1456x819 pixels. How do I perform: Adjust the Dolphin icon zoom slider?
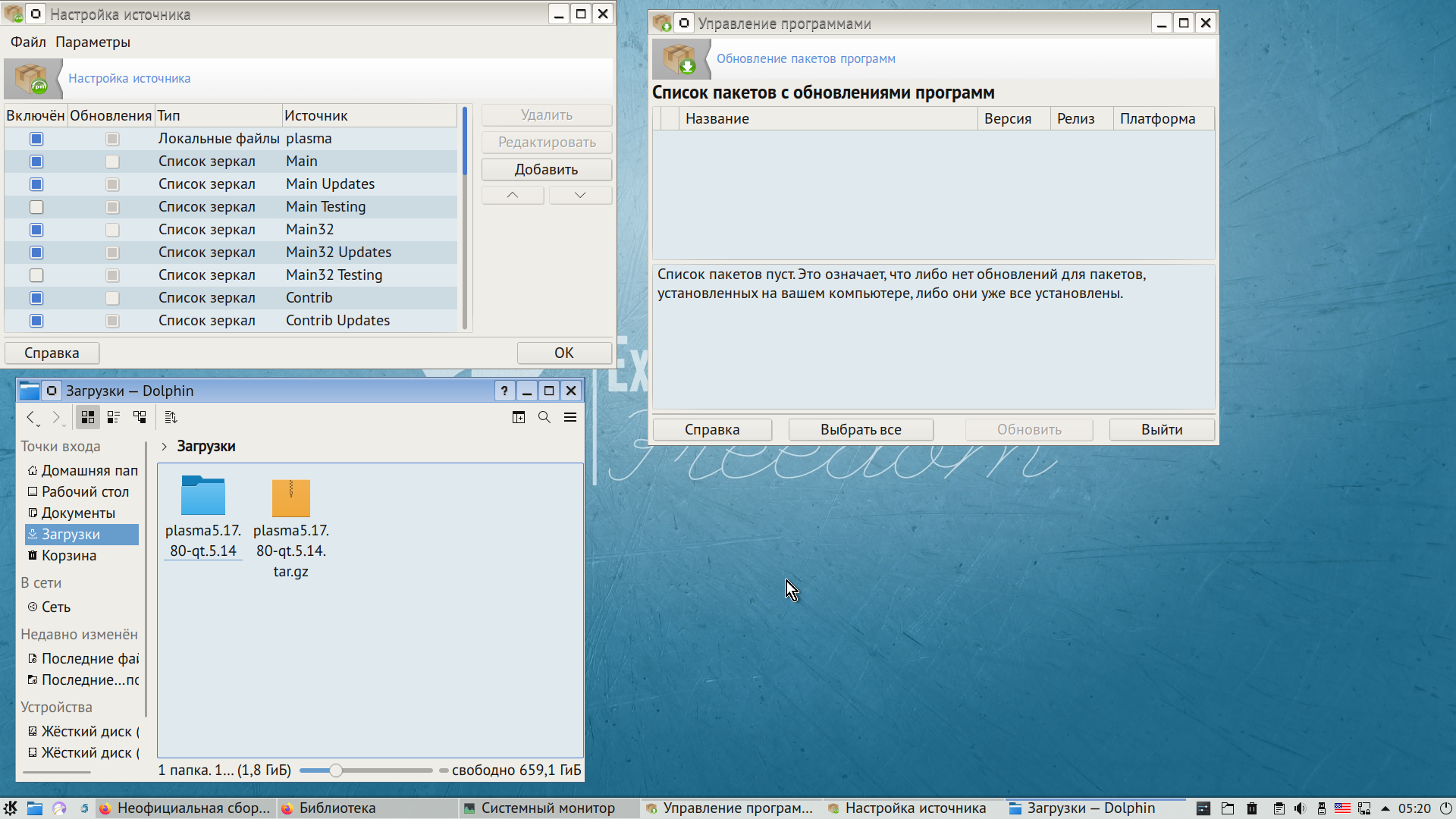click(x=336, y=770)
